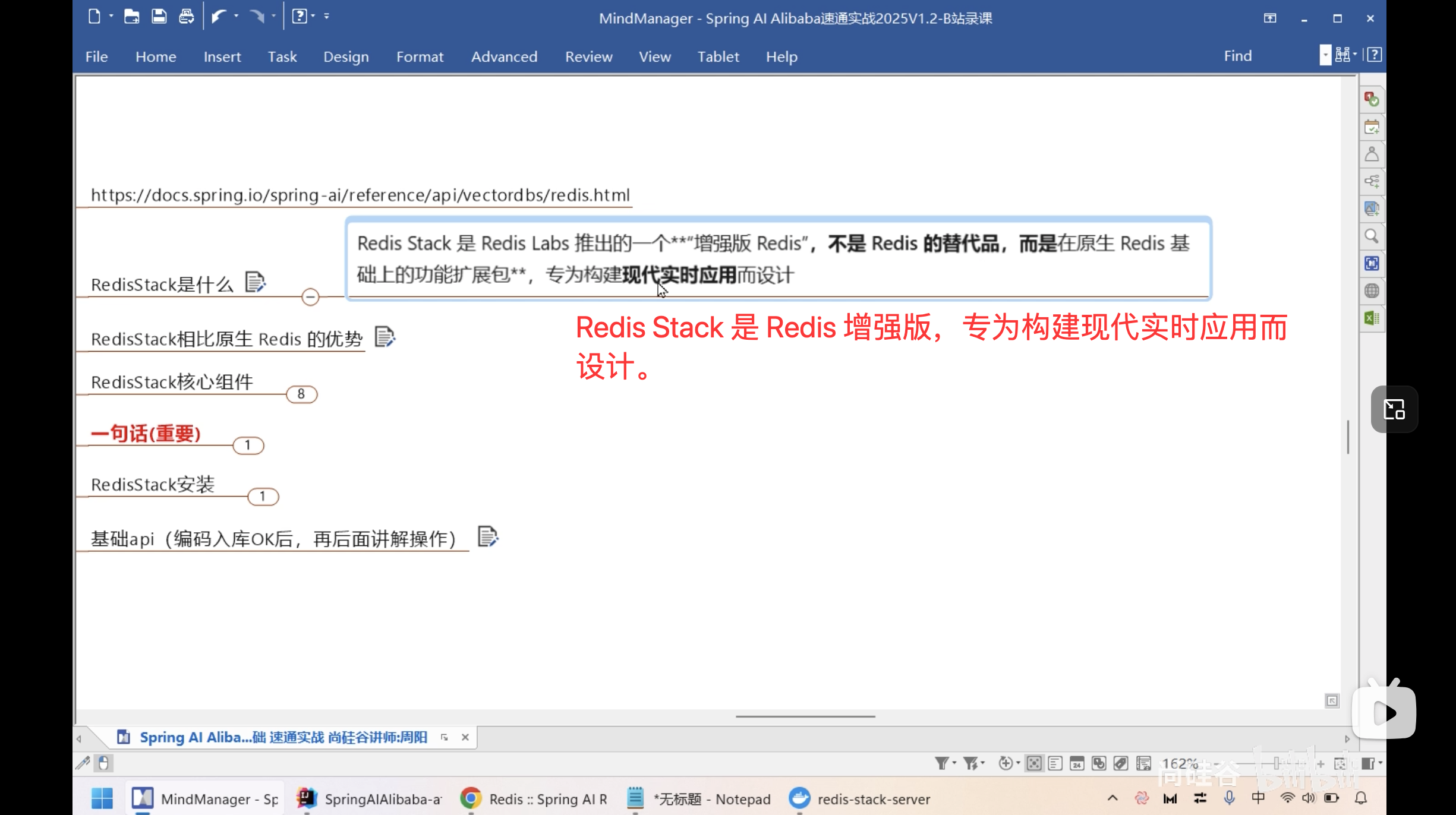Undo the last action
The image size is (1456, 815).
(x=219, y=16)
